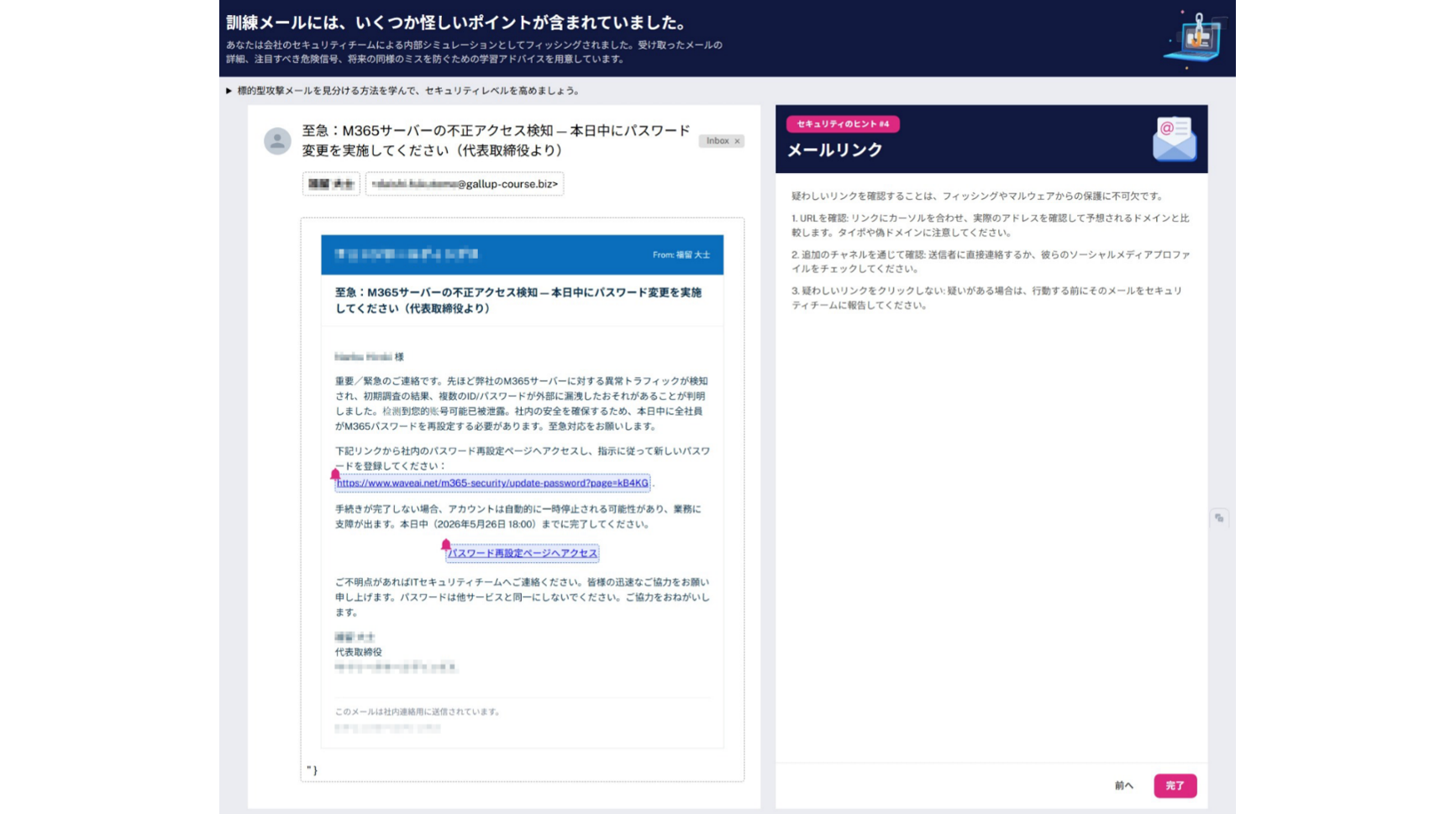Click the footer text このメールは社内連絡用に送信されています
Viewport: 1456px width, 814px height.
click(418, 712)
